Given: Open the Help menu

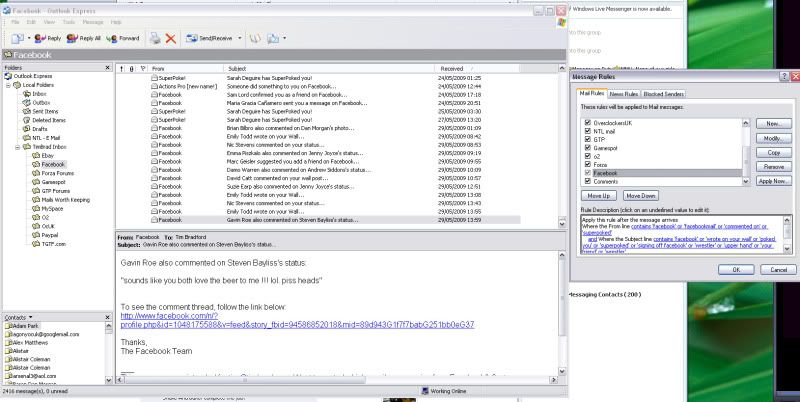Looking at the screenshot, I should 116,22.
